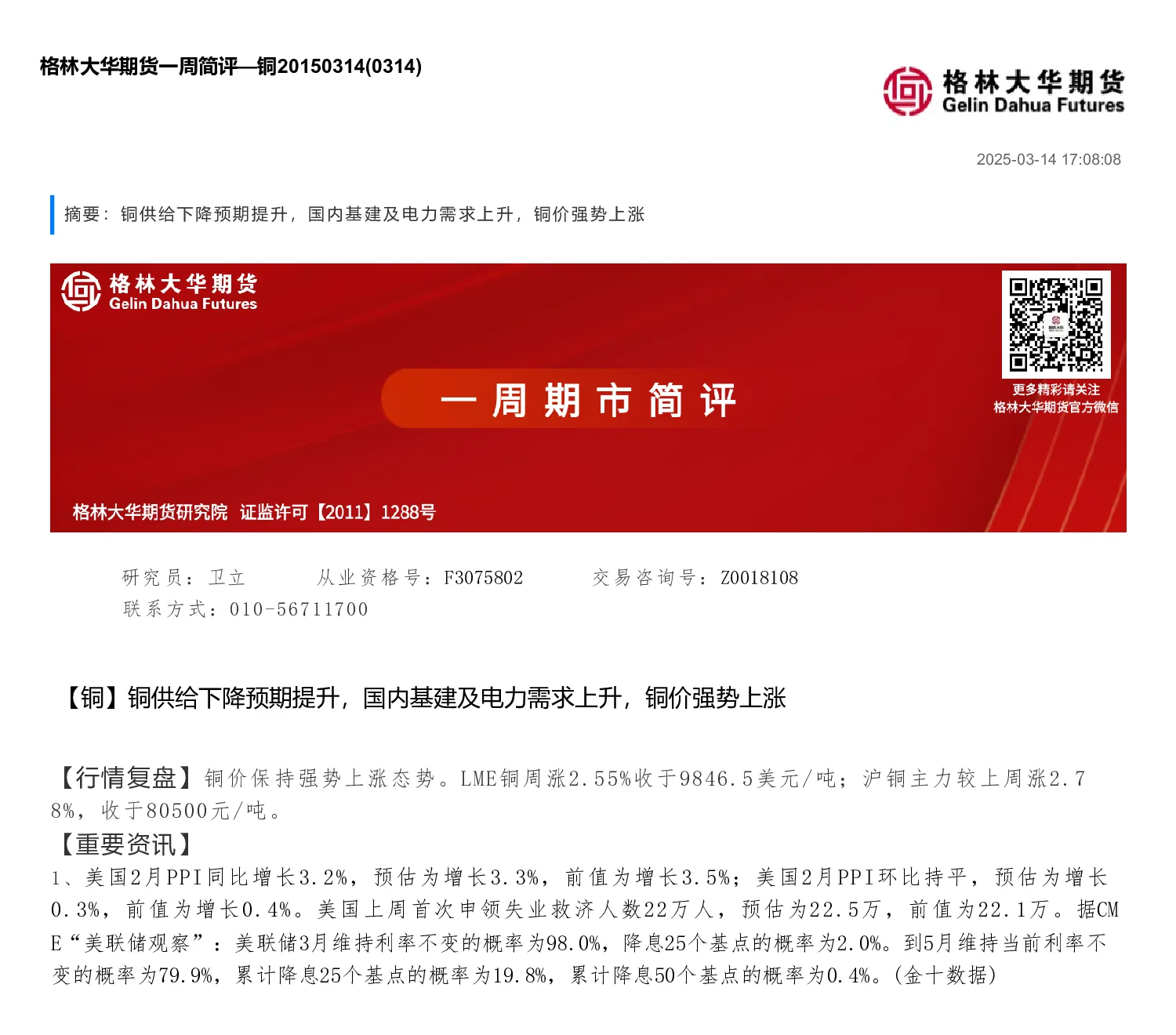Click the text 格林大华期货研究院 on the banner
The image size is (1176, 1035).
tap(150, 512)
